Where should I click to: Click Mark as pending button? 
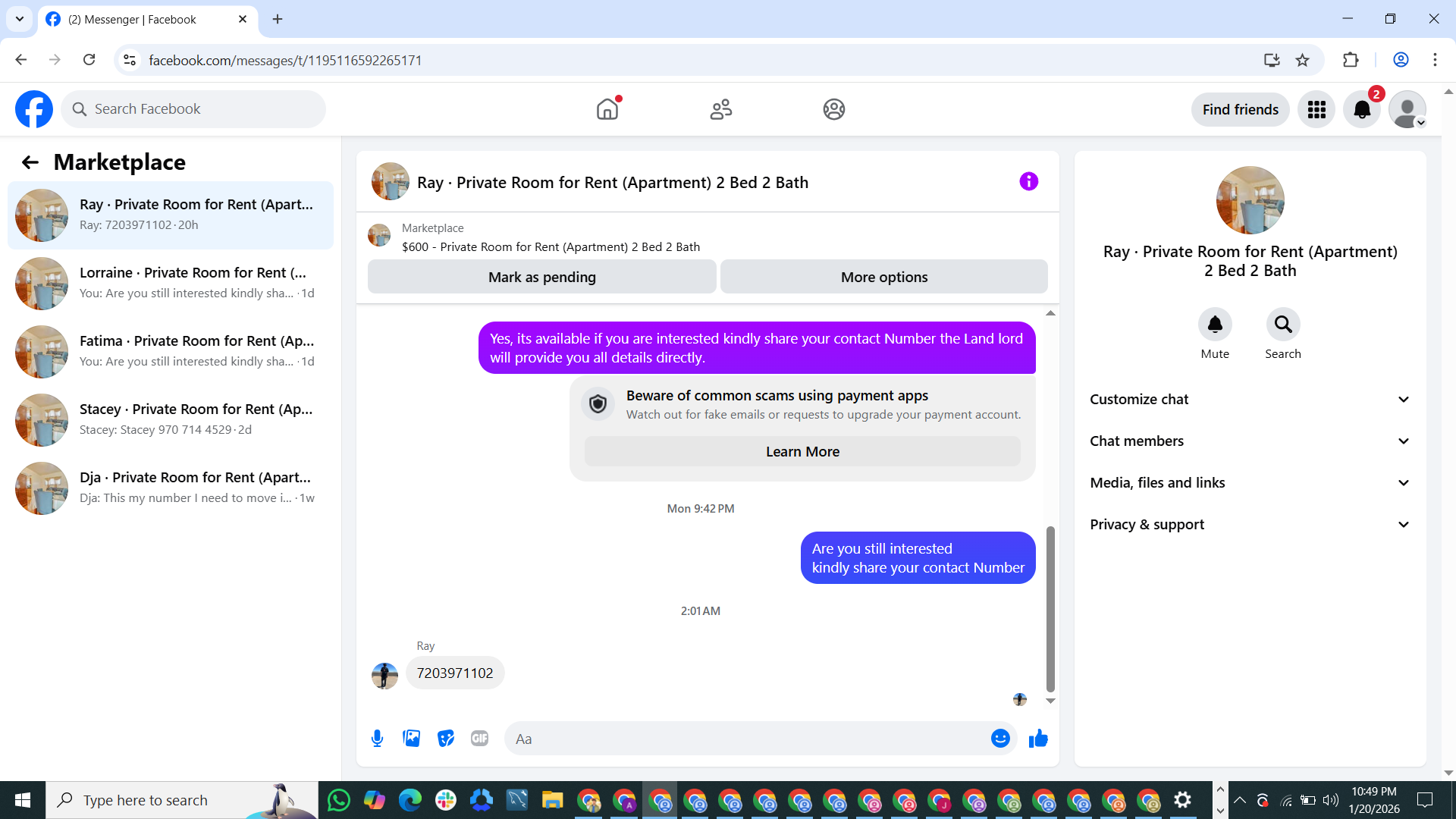(x=542, y=277)
